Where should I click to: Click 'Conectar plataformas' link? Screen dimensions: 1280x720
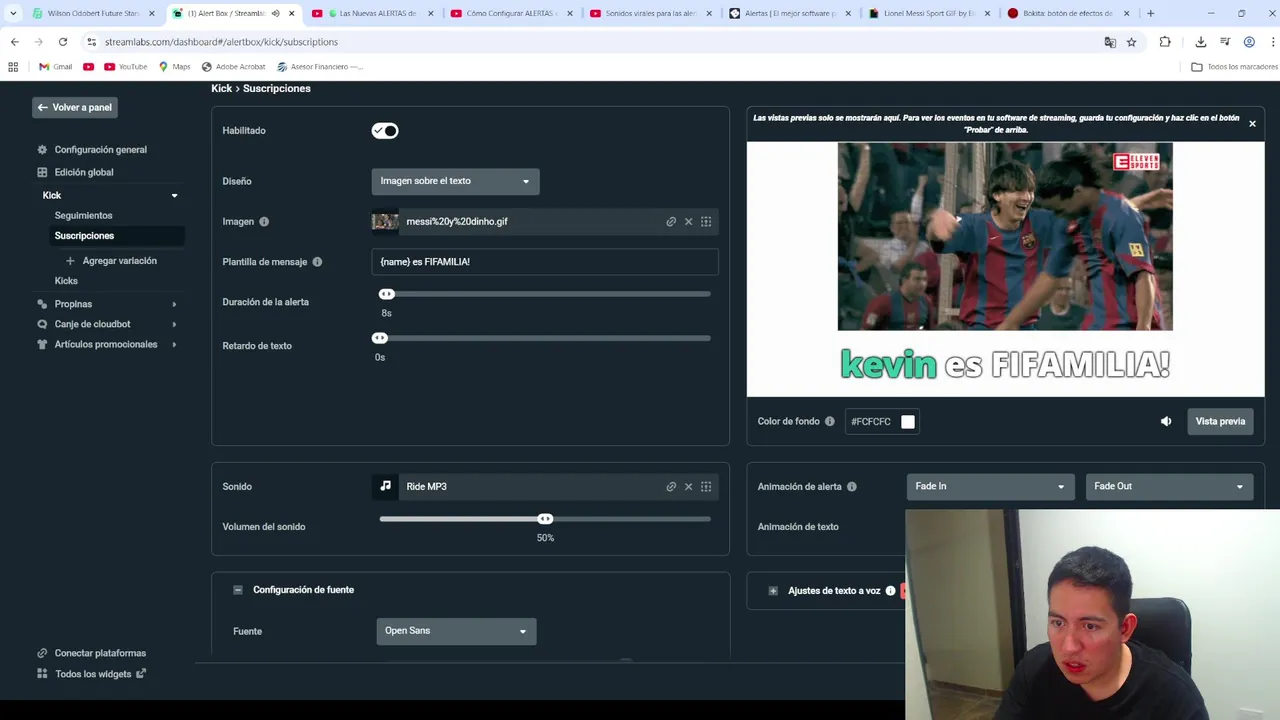pyautogui.click(x=100, y=653)
